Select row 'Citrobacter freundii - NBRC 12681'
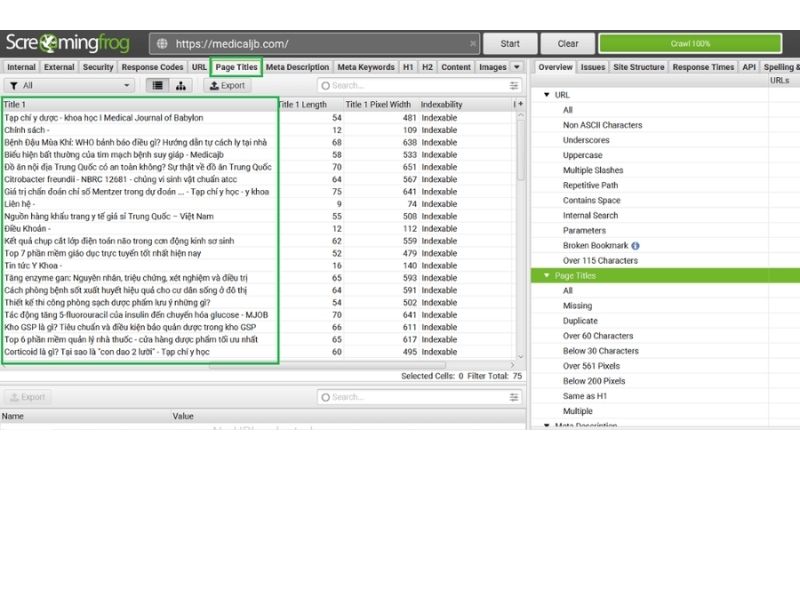800x600 pixels. coord(259,180)
